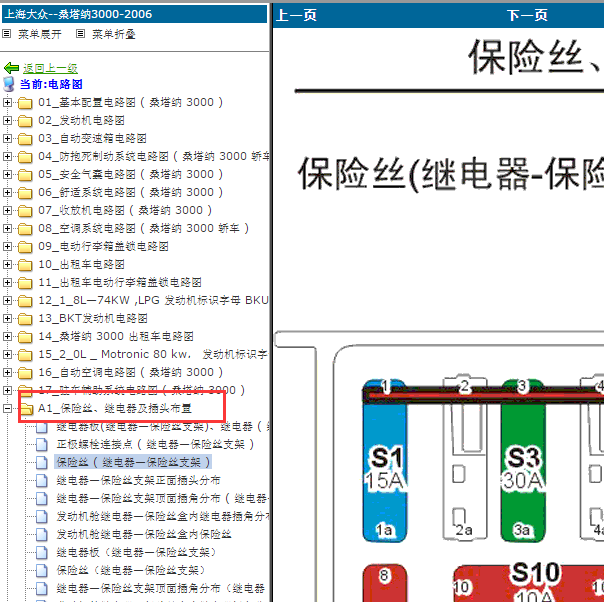
Task: Open highlighted 保险丝（继电器—保险丝支架）page
Action: (x=133, y=462)
